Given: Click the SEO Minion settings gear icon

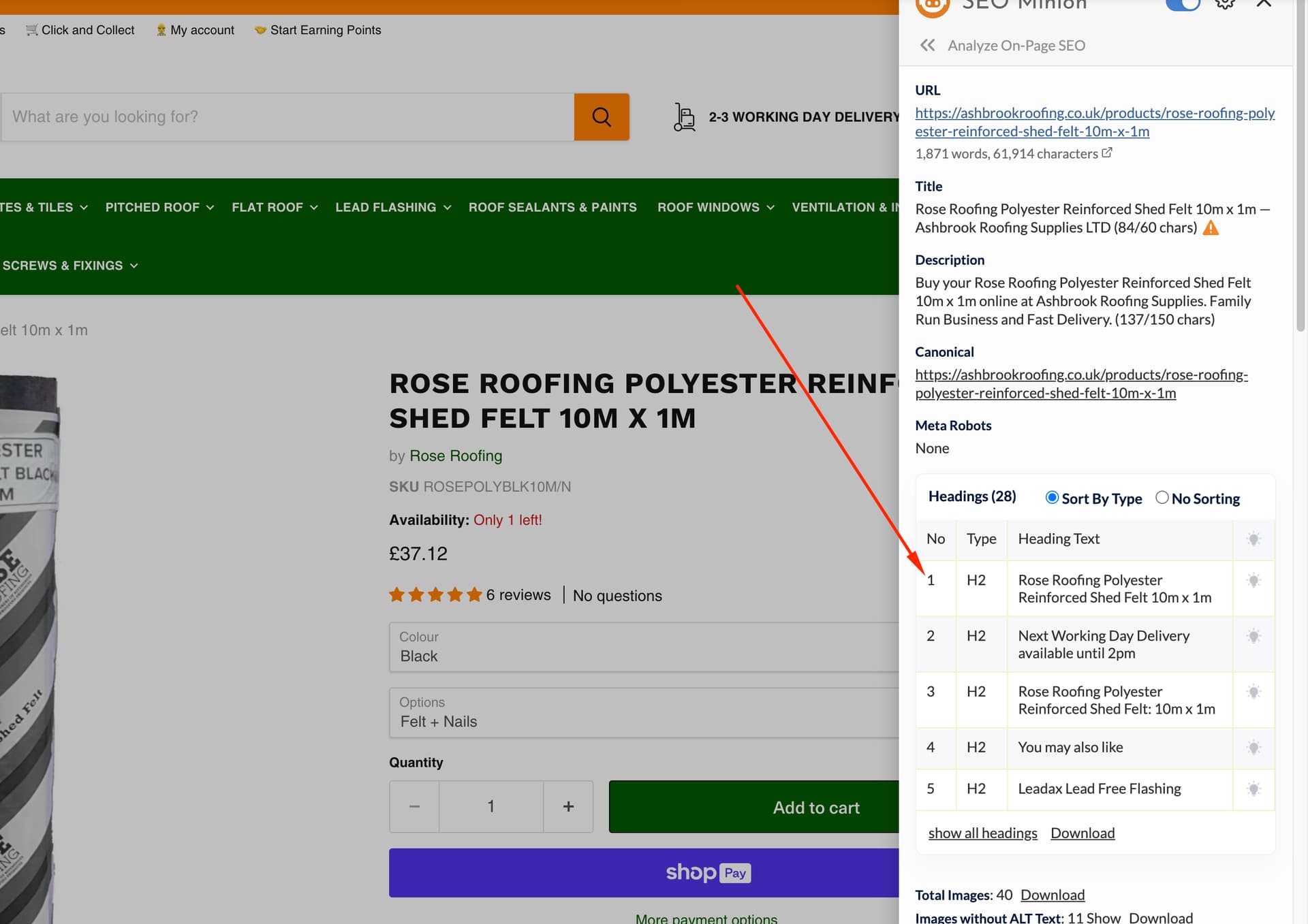Looking at the screenshot, I should pyautogui.click(x=1225, y=3).
